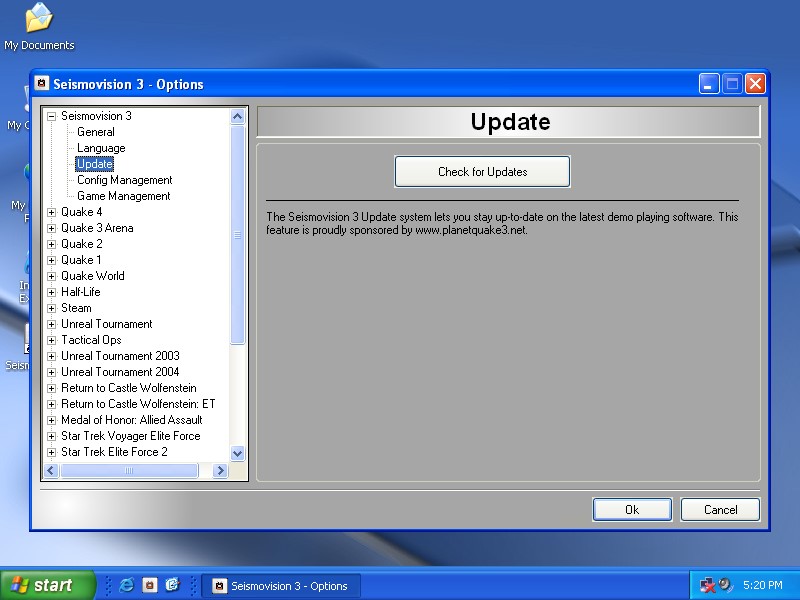800x600 pixels.
Task: Select General in the options tree
Action: point(96,132)
